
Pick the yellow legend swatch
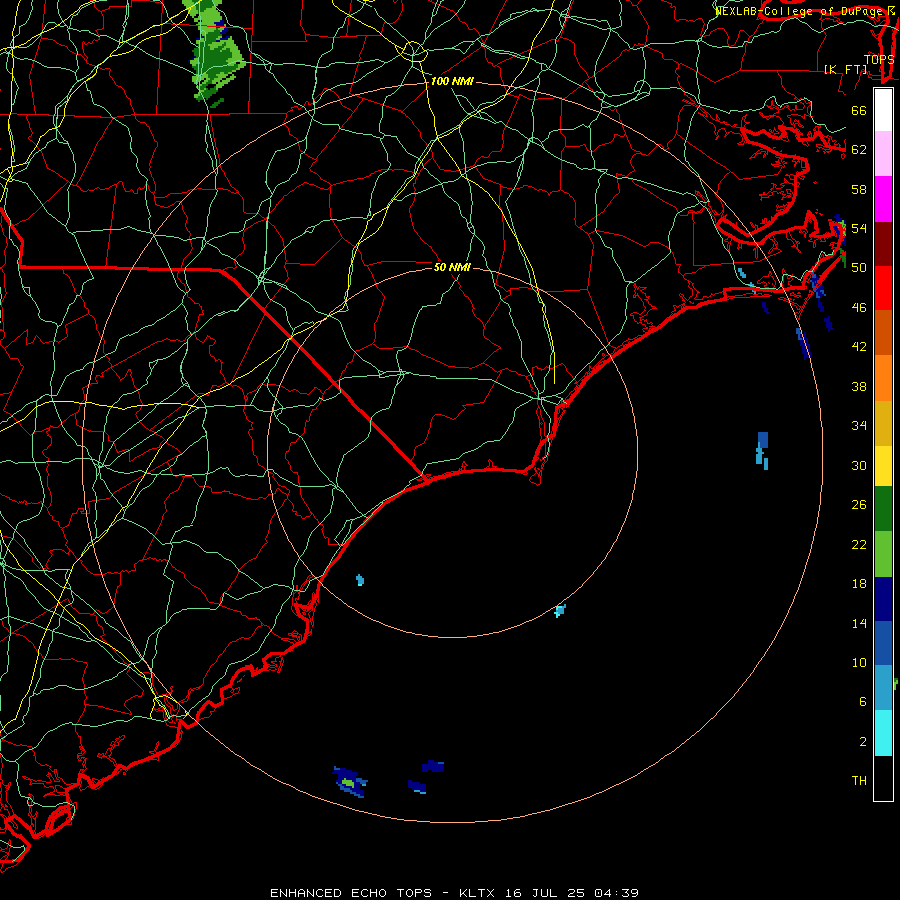[883, 466]
